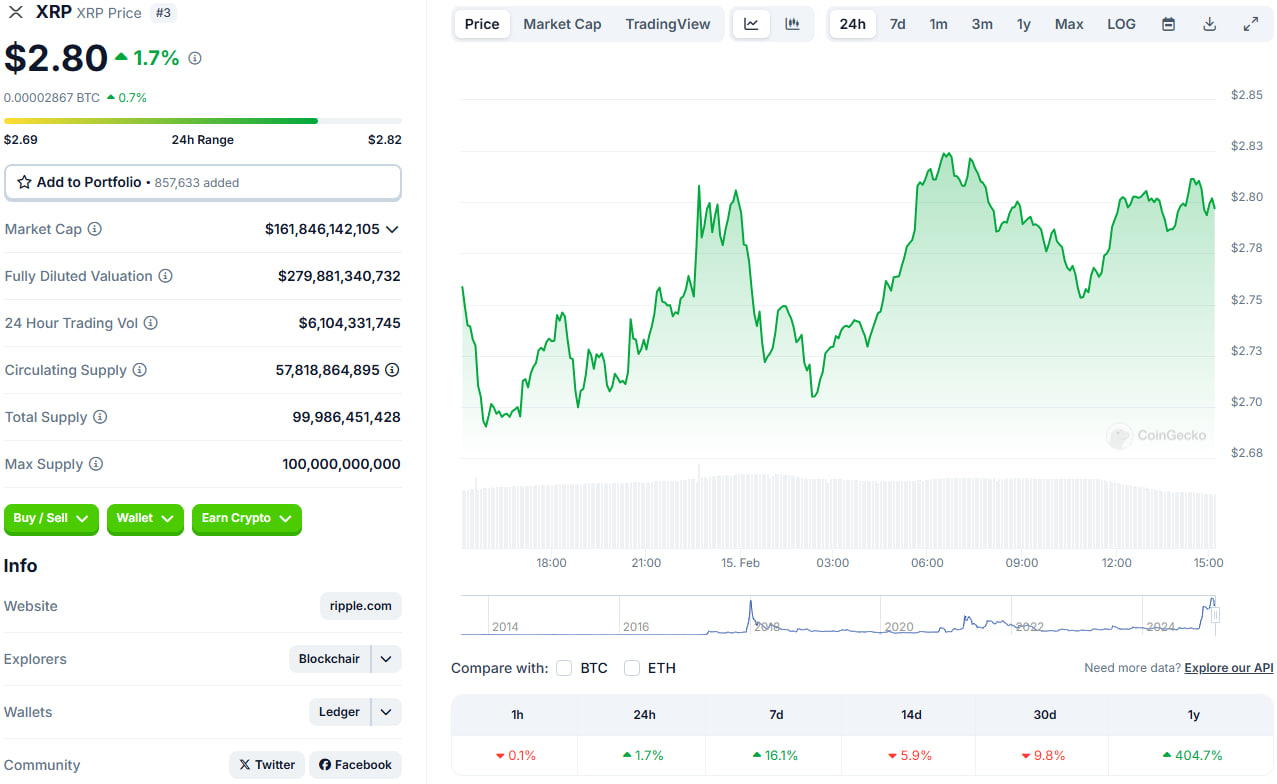Viewport: 1277px width, 784px height.
Task: Click the 1y 404.7% cell
Action: [1193, 756]
